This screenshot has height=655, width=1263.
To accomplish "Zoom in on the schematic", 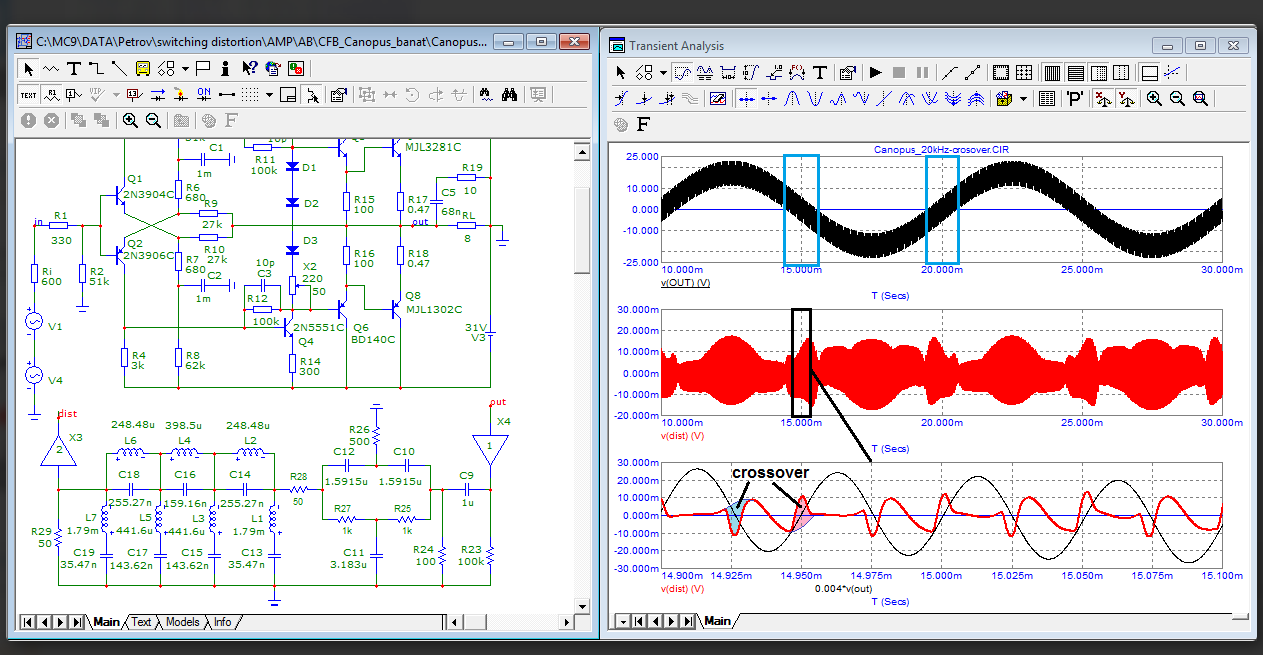I will pos(130,120).
